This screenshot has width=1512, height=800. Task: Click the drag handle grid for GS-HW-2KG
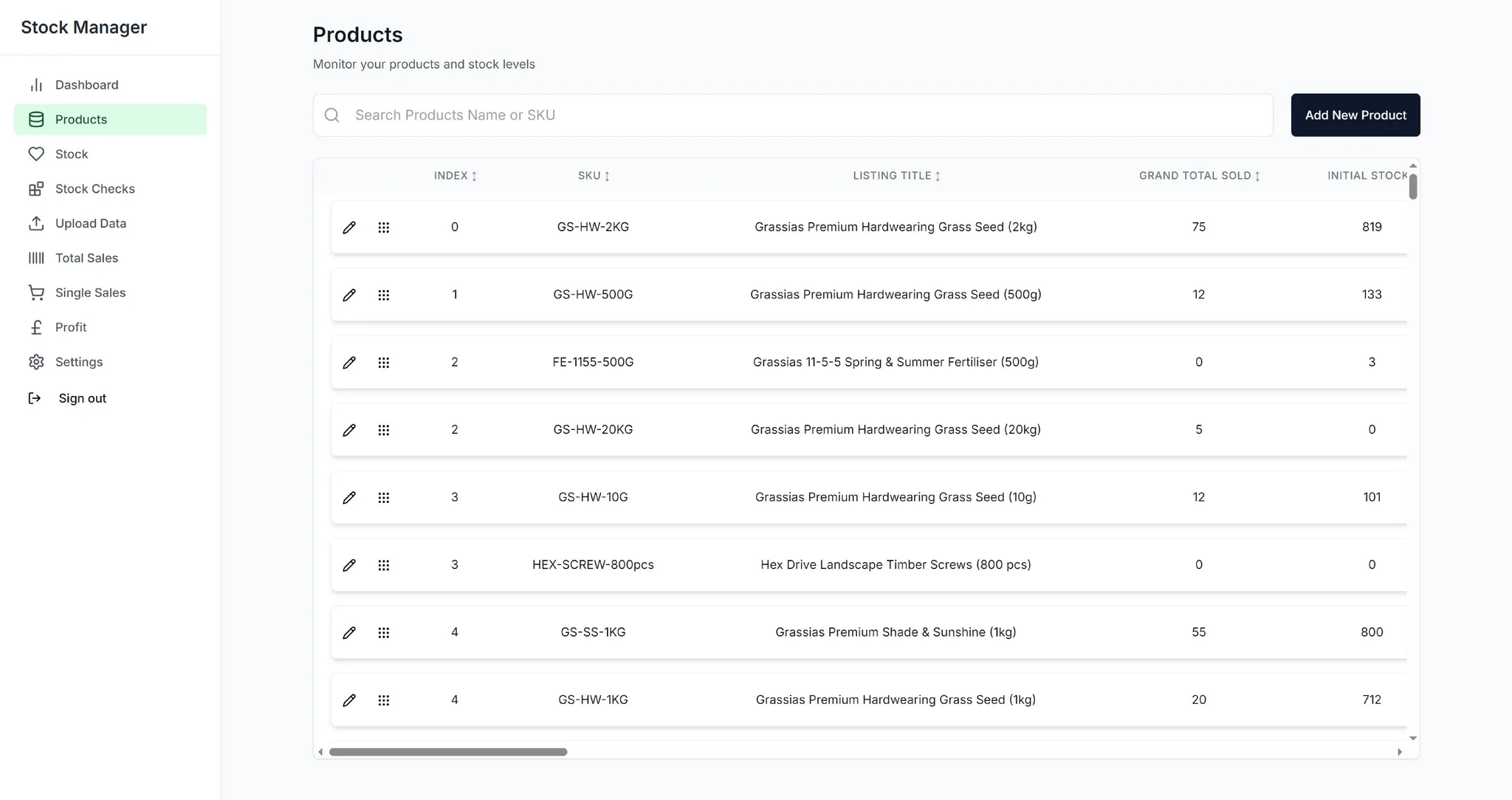pyautogui.click(x=384, y=228)
